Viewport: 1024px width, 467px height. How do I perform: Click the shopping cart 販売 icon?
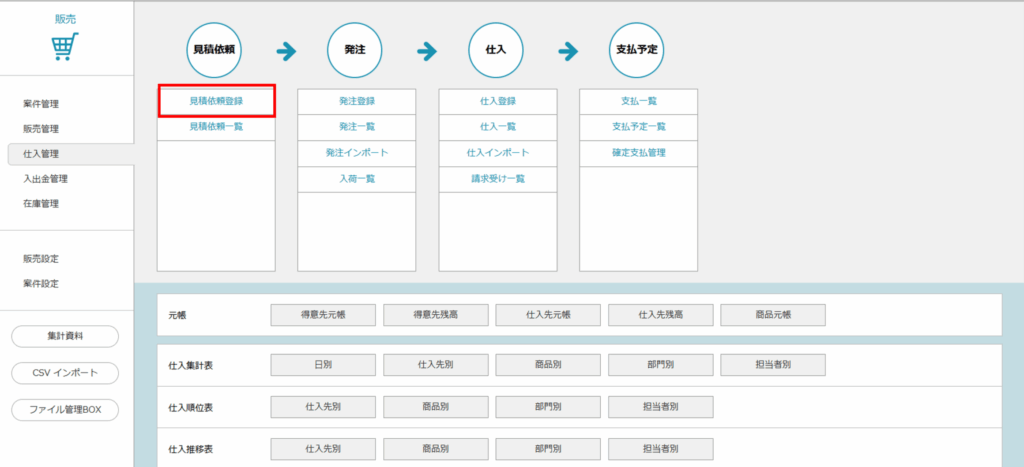[65, 46]
